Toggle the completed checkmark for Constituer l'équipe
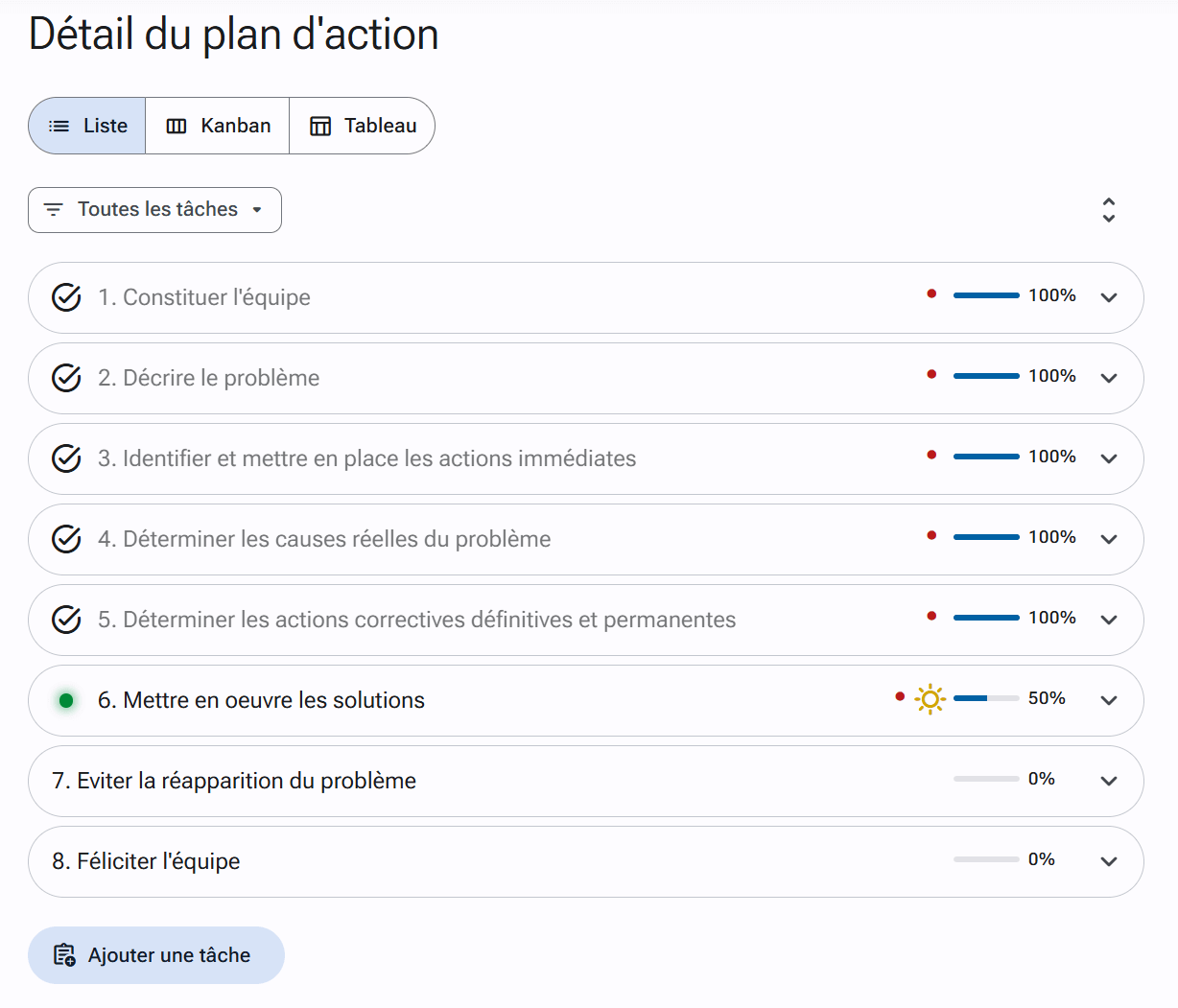1178x1008 pixels. [66, 298]
